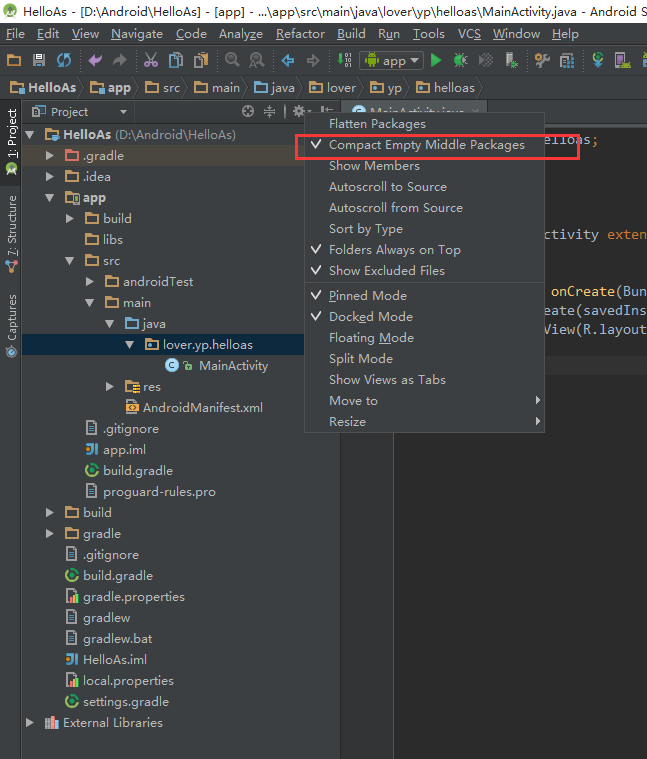Click the Collapse All icon in Project panel
Screen dimensions: 647x759
coord(269,111)
